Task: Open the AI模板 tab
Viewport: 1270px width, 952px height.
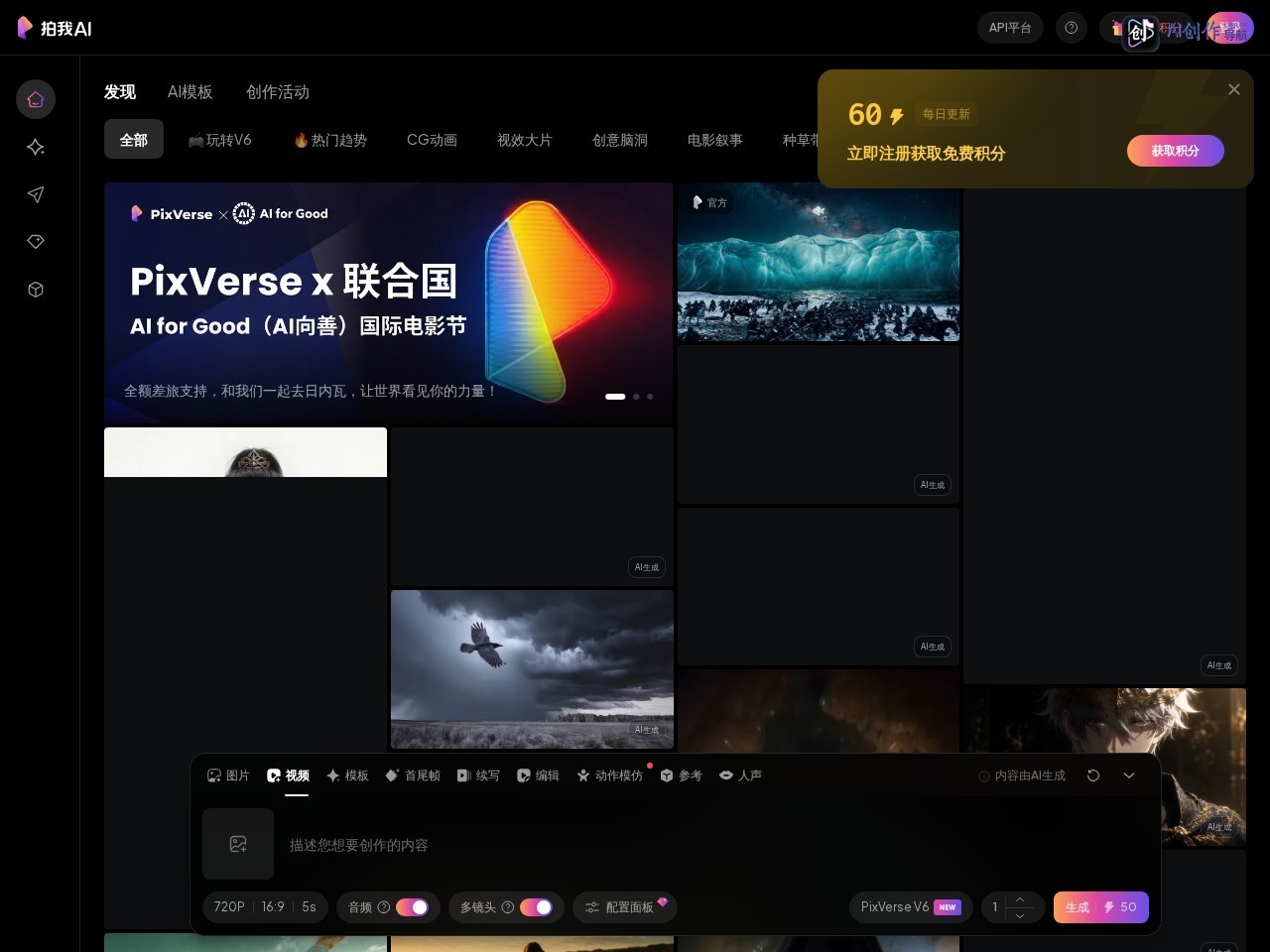Action: [x=190, y=91]
